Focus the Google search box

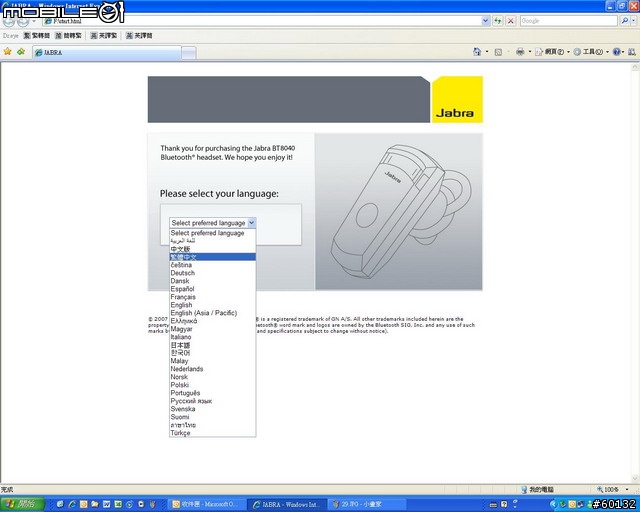[569, 21]
